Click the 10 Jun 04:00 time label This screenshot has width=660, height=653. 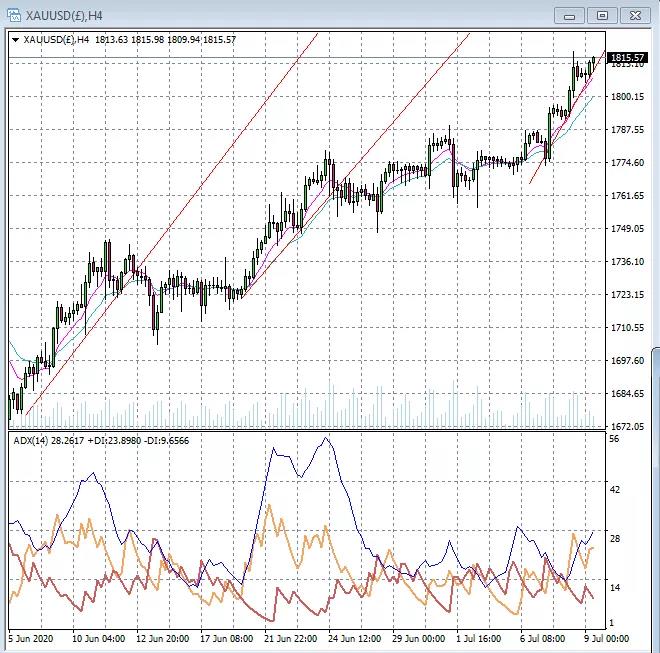(x=98, y=639)
